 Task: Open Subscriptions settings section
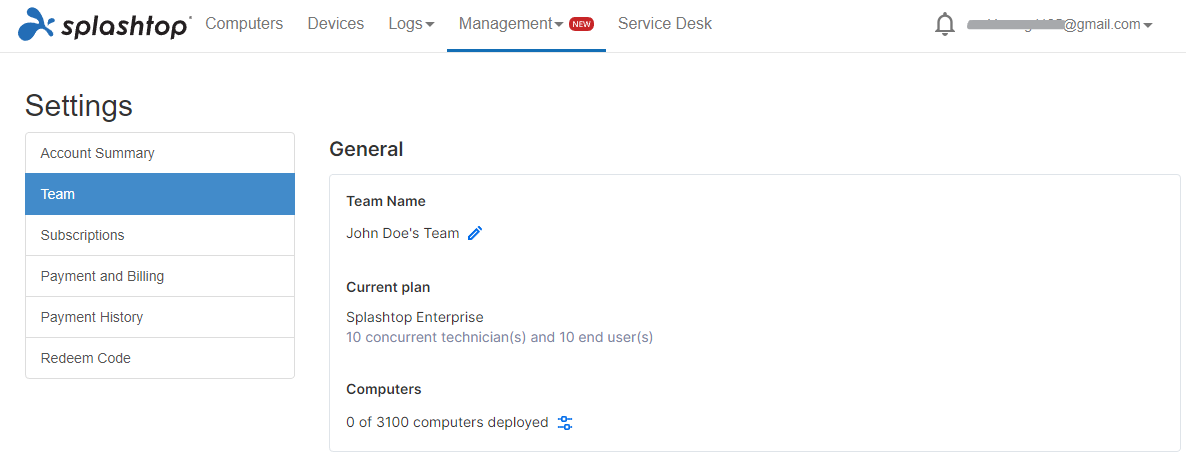click(160, 235)
